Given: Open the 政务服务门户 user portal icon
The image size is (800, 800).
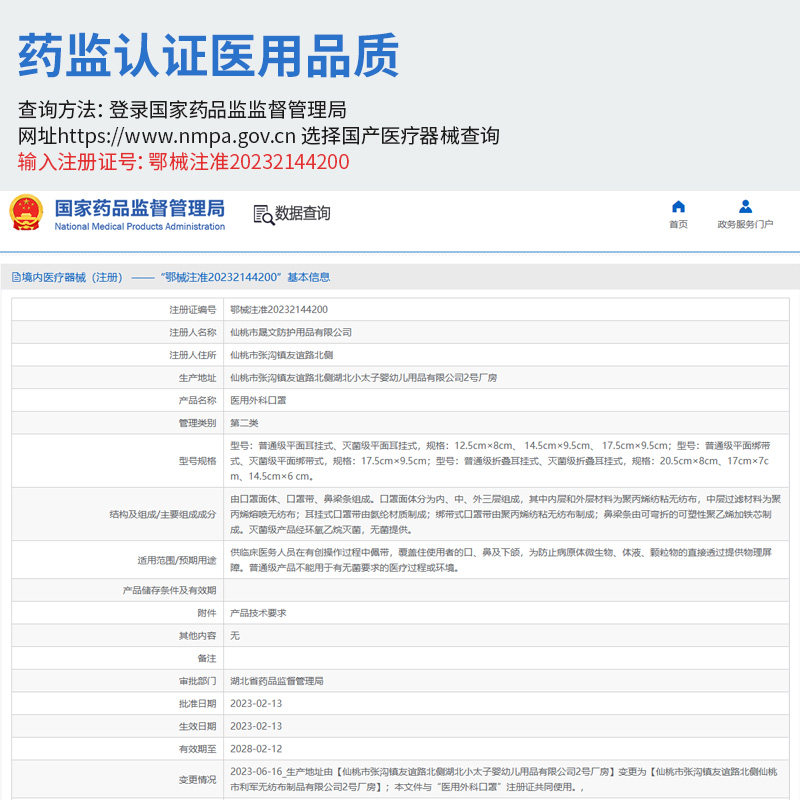Looking at the screenshot, I should (x=745, y=207).
